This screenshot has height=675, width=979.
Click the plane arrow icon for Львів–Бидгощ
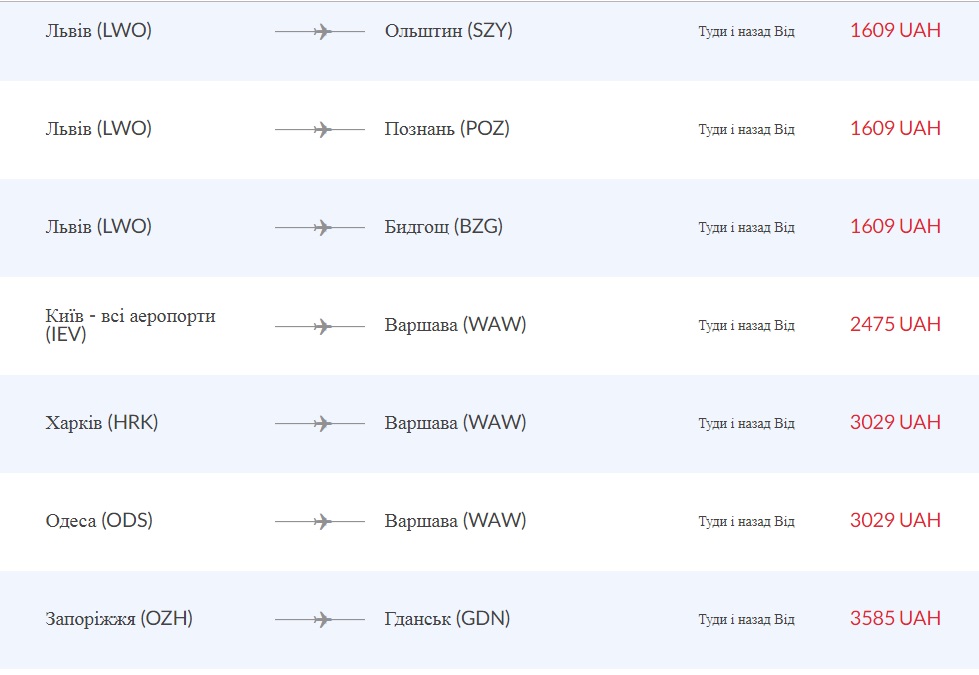click(x=320, y=228)
